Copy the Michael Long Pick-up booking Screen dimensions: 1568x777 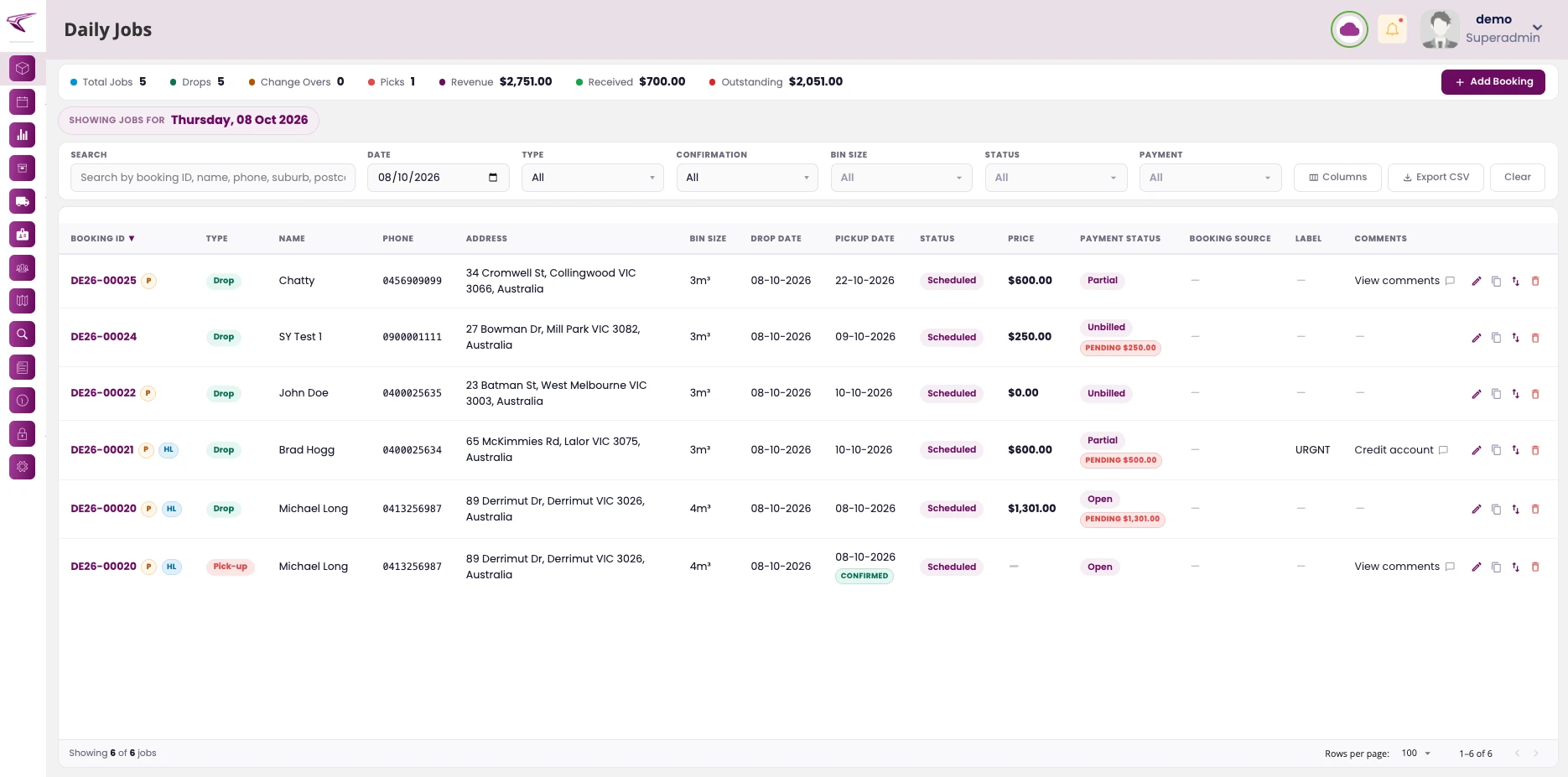click(1496, 567)
